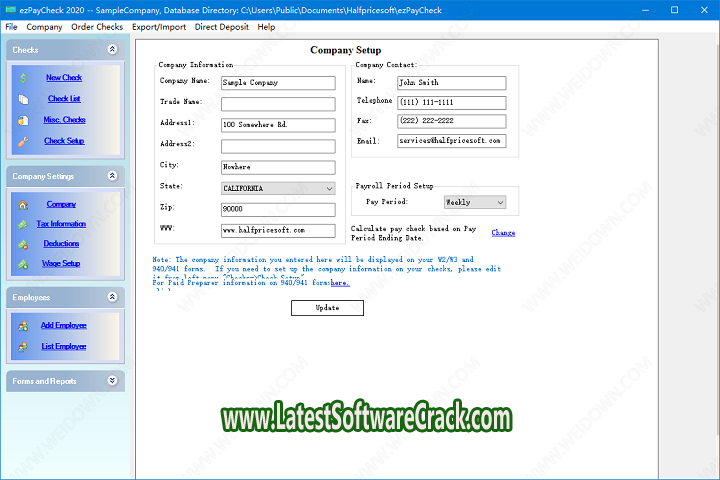Click the Tax Information icon
The height and width of the screenshot is (480, 720).
pyautogui.click(x=23, y=224)
